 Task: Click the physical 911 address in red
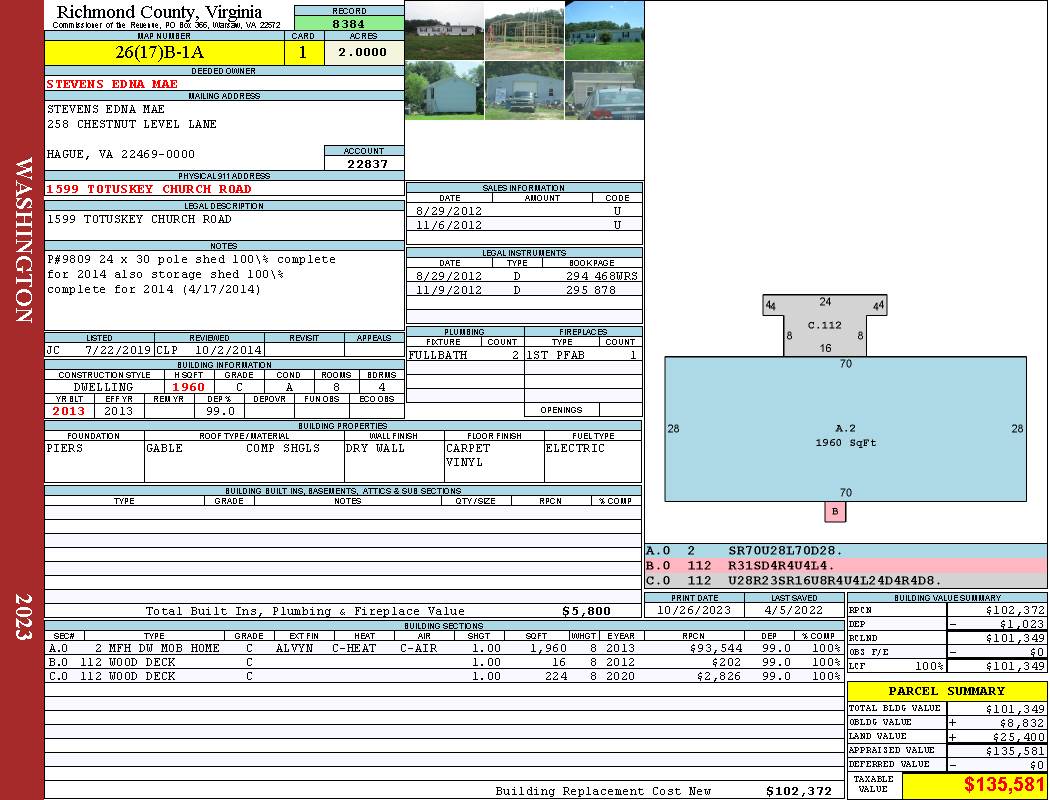[x=149, y=189]
